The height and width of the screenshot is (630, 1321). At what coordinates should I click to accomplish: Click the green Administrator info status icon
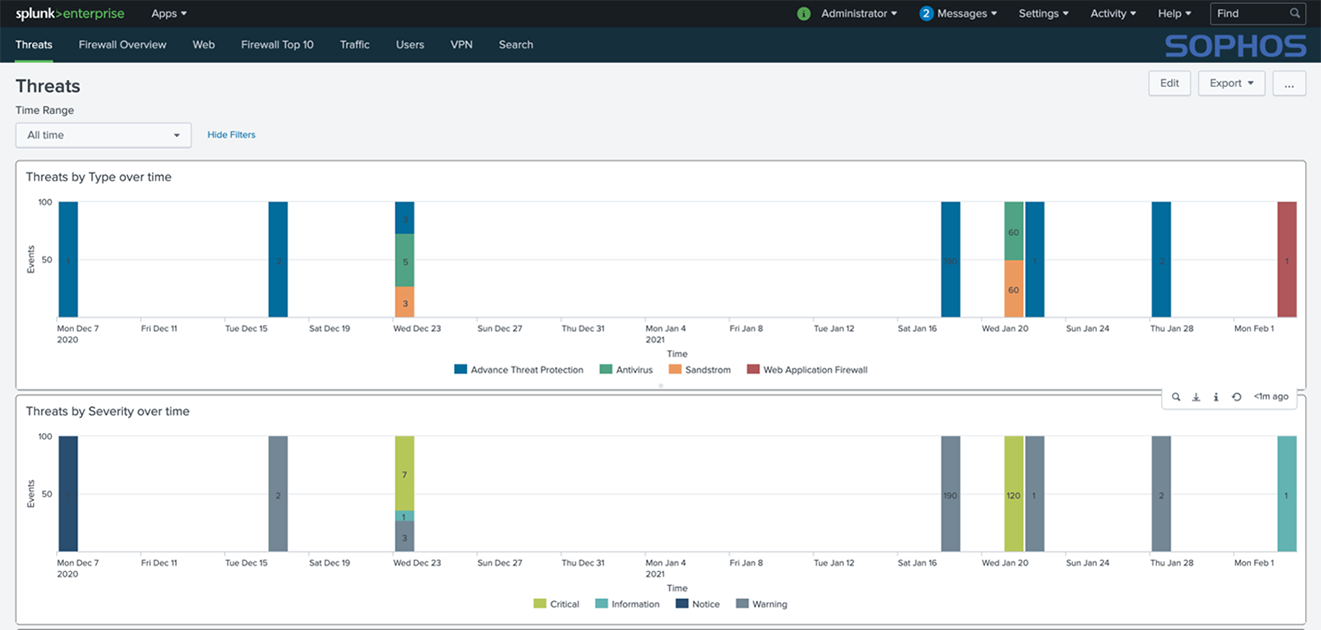point(804,14)
